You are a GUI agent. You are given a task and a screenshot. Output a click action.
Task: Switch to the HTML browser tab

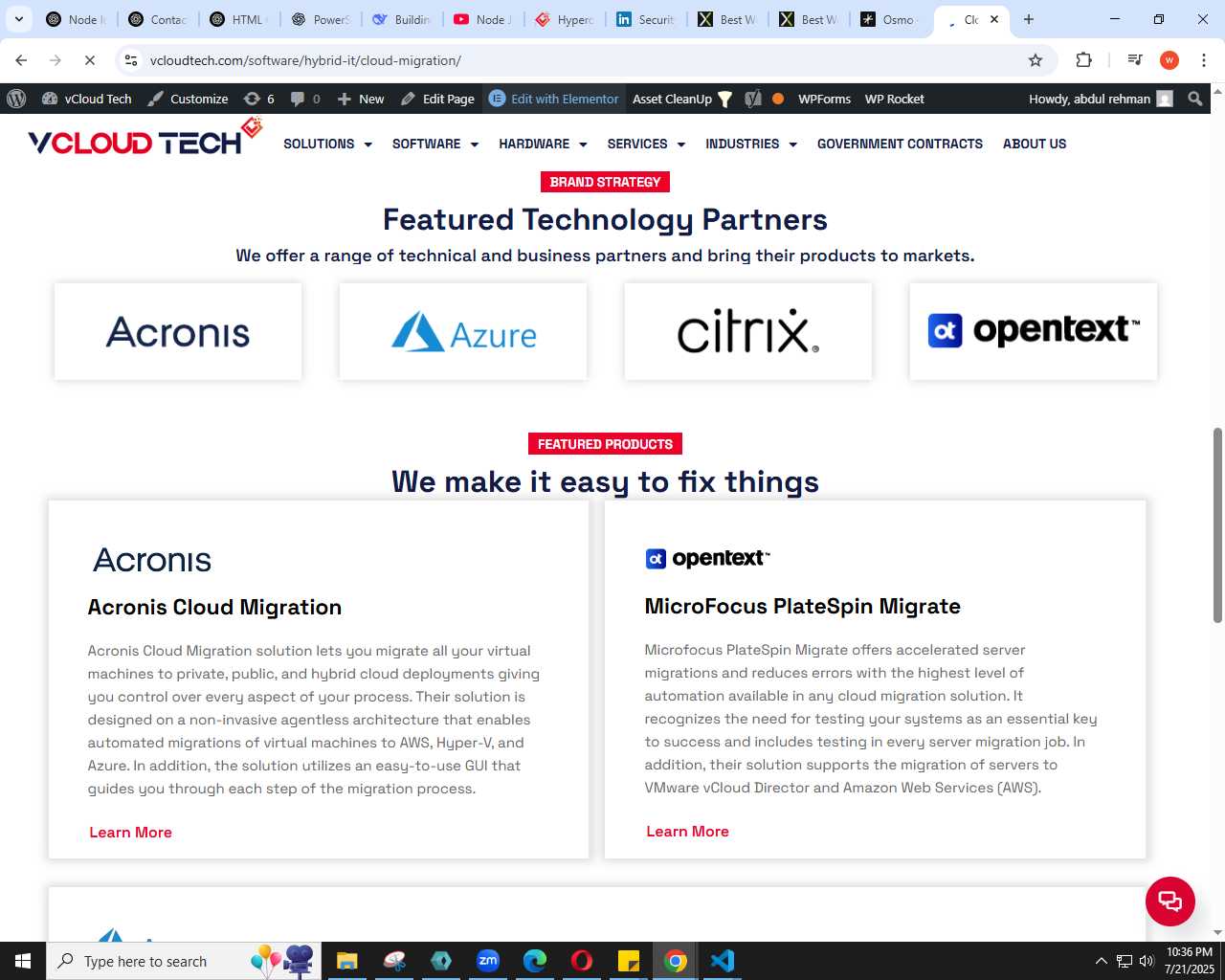click(239, 19)
